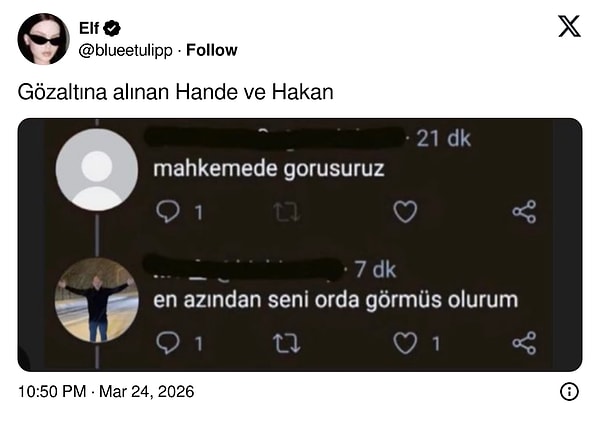Click the 21 dk comment timestamp

[x=443, y=138]
